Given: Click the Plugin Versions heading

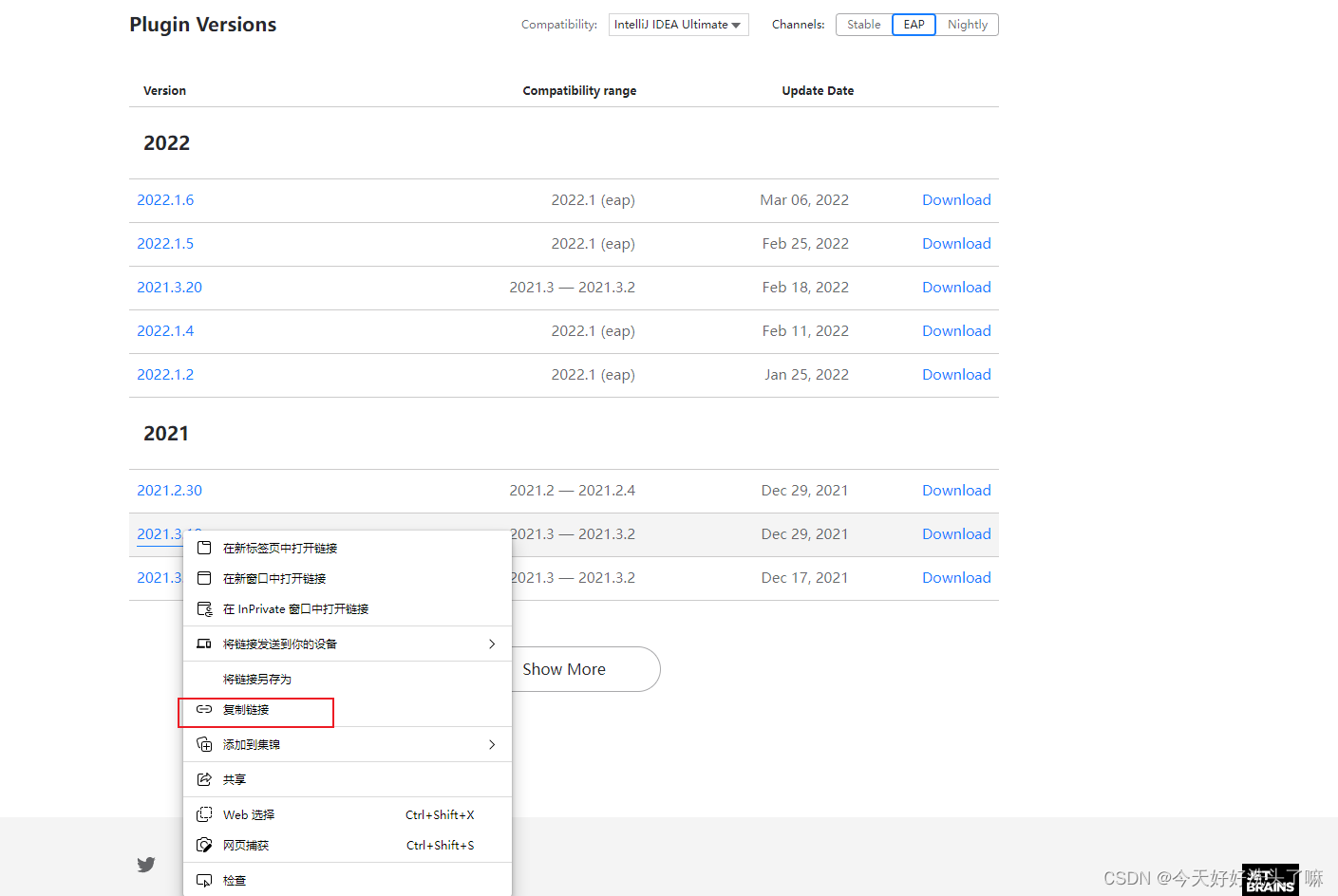Looking at the screenshot, I should pos(203,25).
